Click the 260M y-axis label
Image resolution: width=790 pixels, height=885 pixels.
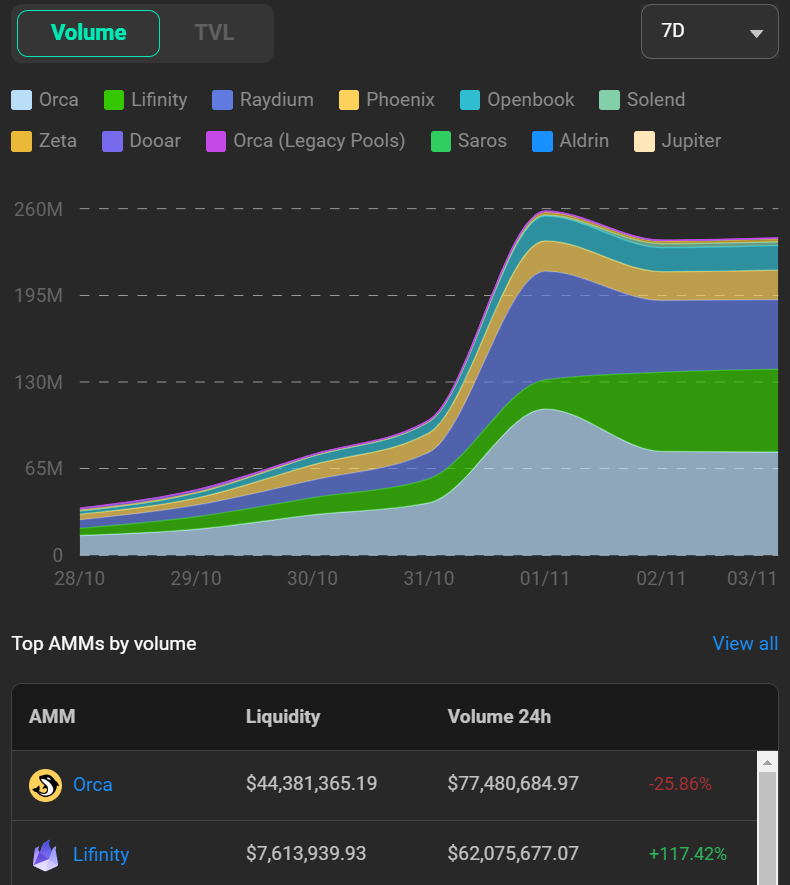coord(38,209)
